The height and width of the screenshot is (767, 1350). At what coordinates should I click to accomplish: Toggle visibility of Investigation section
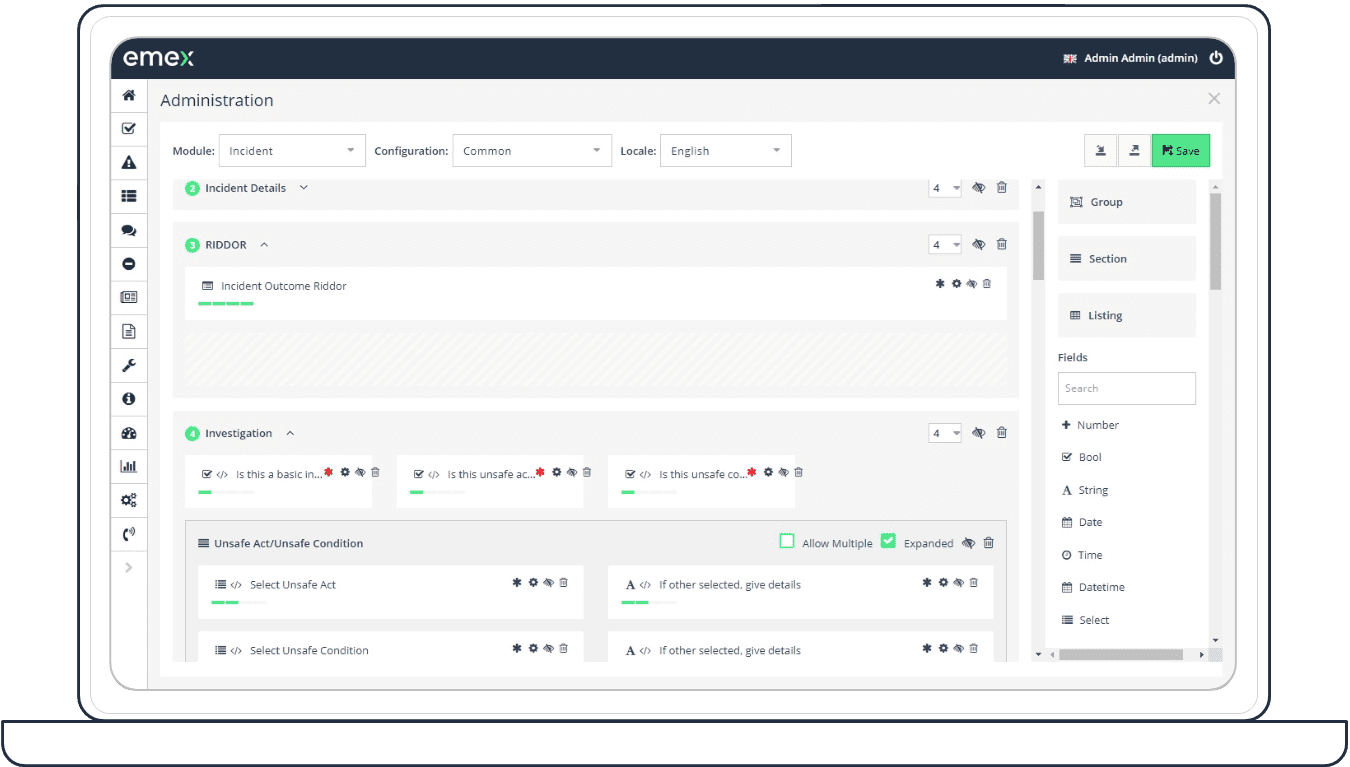pyautogui.click(x=979, y=433)
